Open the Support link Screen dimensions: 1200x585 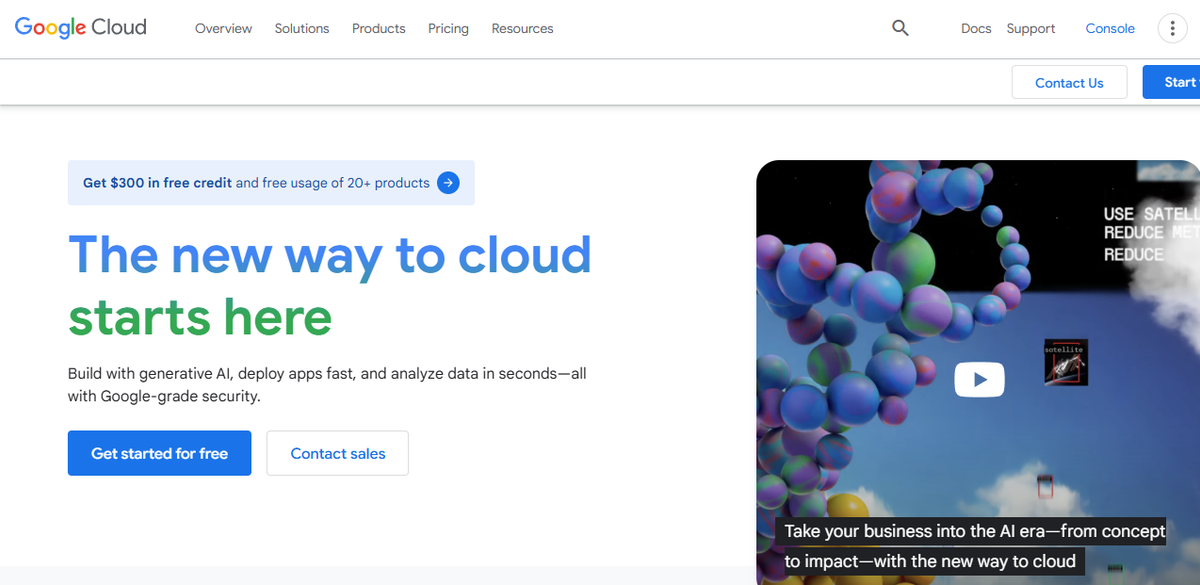click(1030, 28)
